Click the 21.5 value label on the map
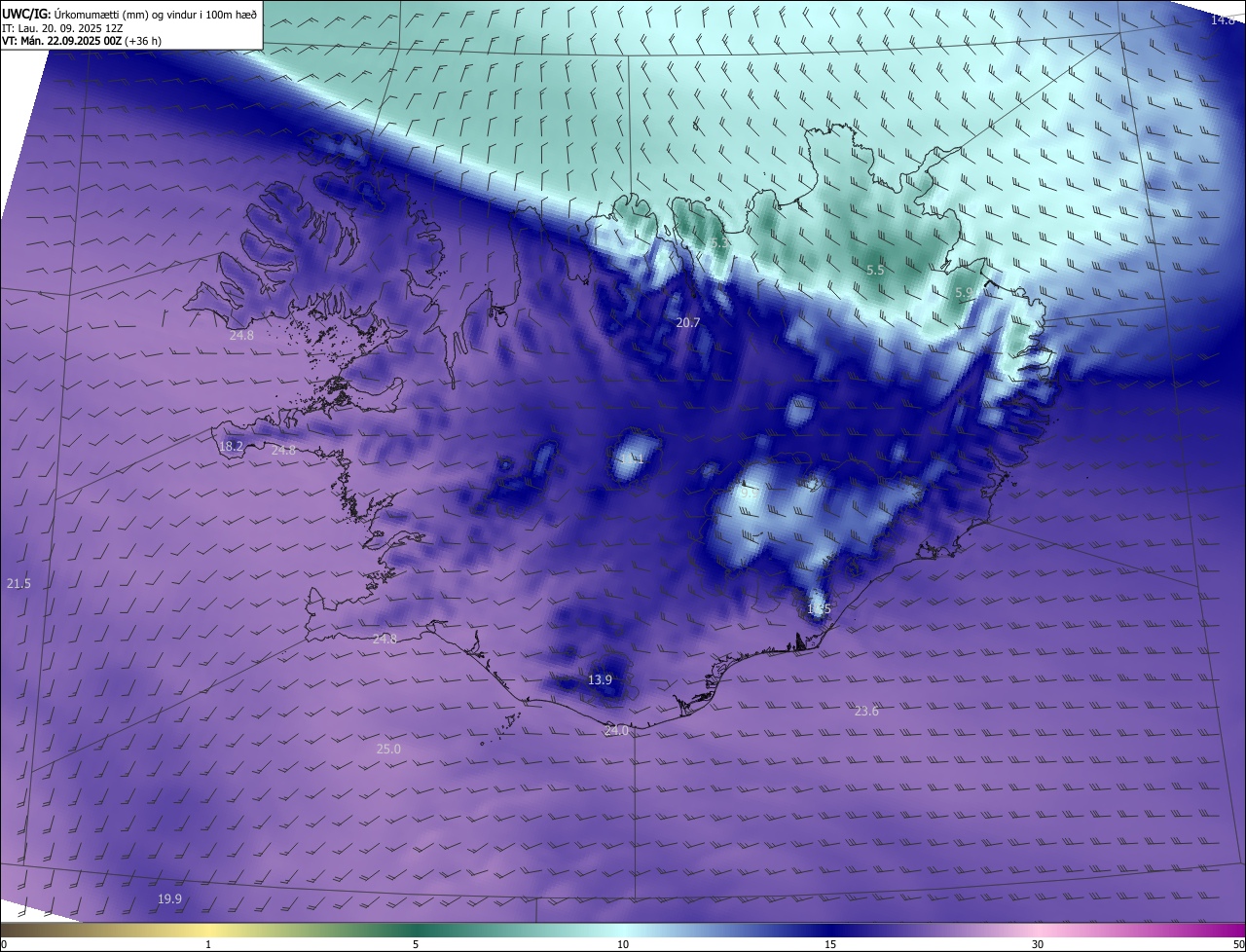Viewport: 1246px width, 952px height. [18, 583]
